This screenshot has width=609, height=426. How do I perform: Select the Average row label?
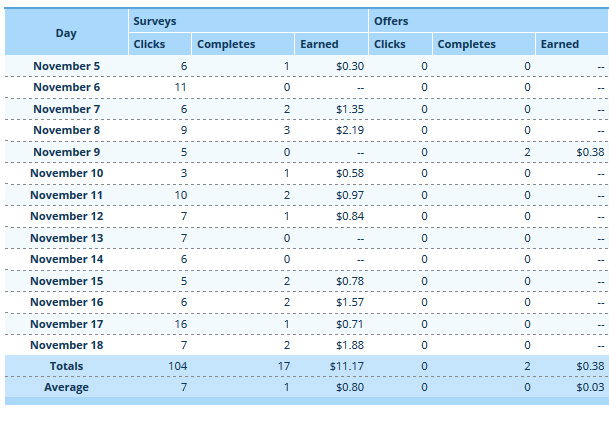click(x=66, y=388)
